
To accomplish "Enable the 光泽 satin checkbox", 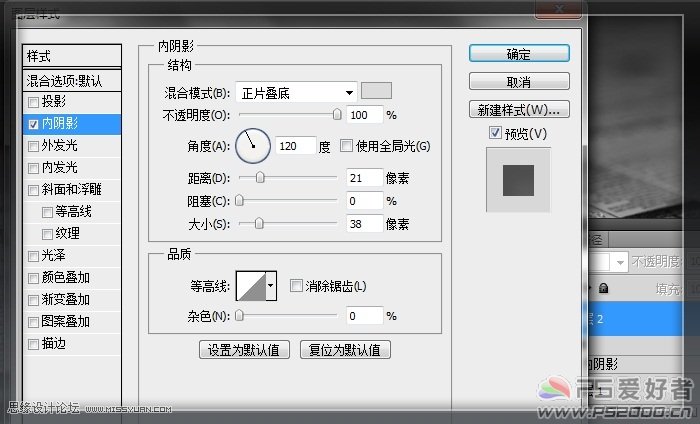I will pos(33,256).
